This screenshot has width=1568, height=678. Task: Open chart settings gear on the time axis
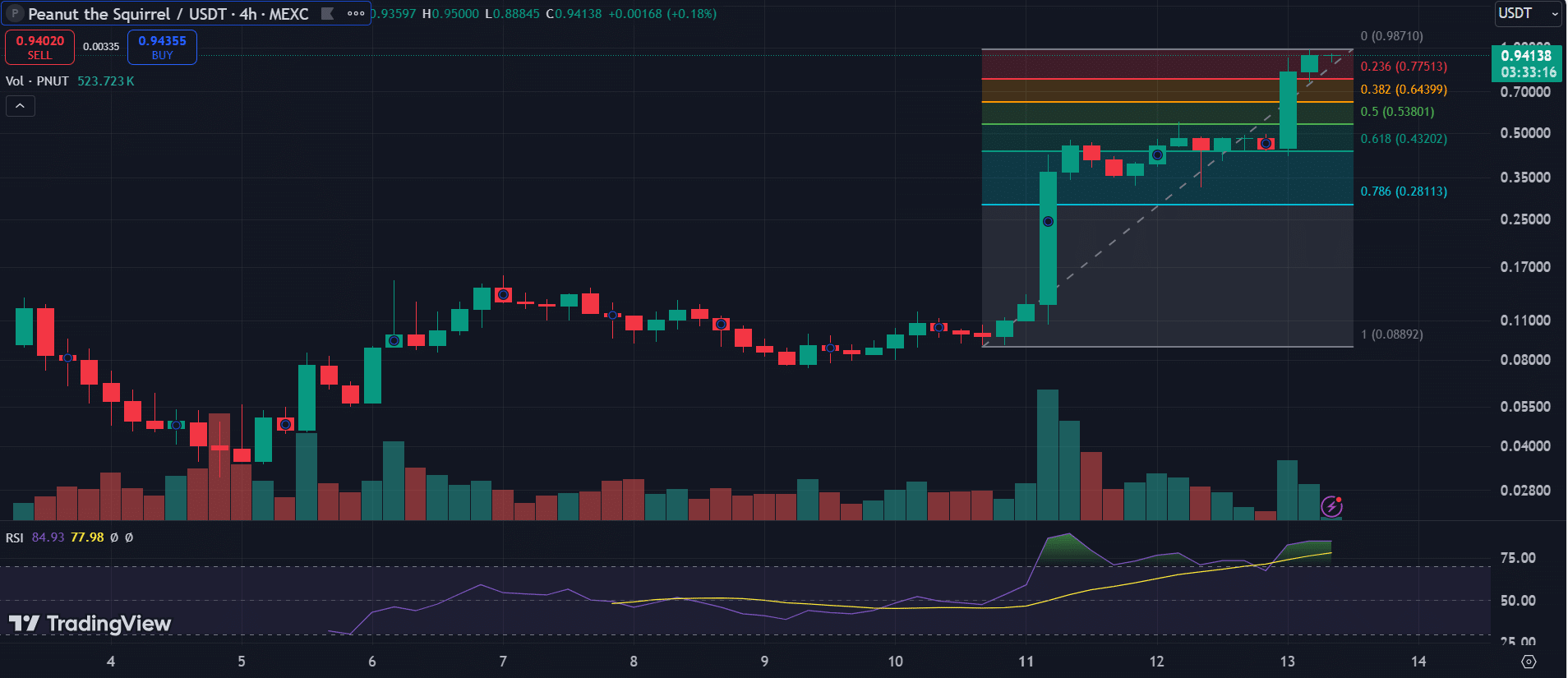click(1529, 662)
